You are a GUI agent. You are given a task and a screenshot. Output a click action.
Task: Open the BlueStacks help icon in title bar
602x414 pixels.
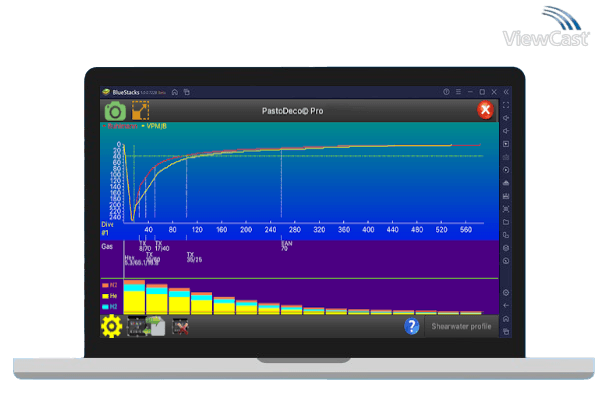click(x=444, y=92)
